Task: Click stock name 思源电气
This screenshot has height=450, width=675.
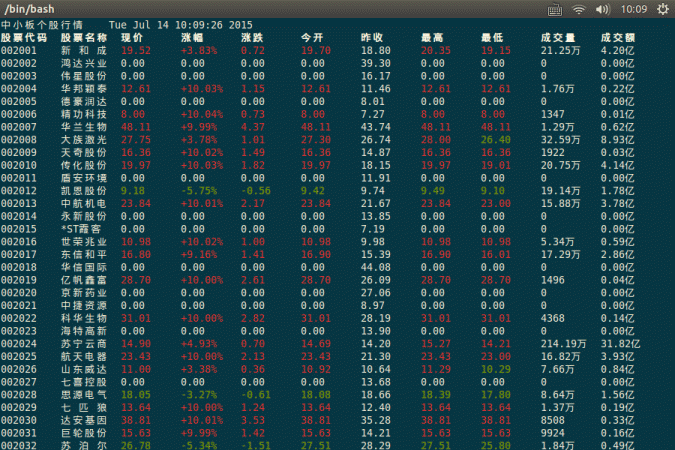Action: point(84,395)
